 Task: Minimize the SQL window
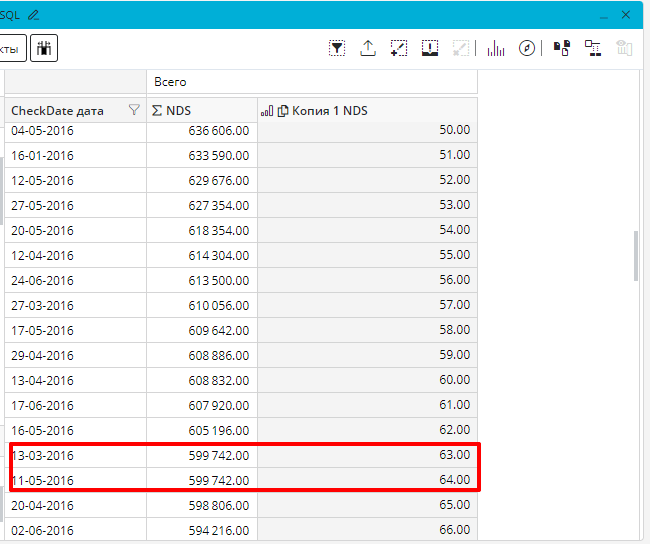[x=602, y=15]
